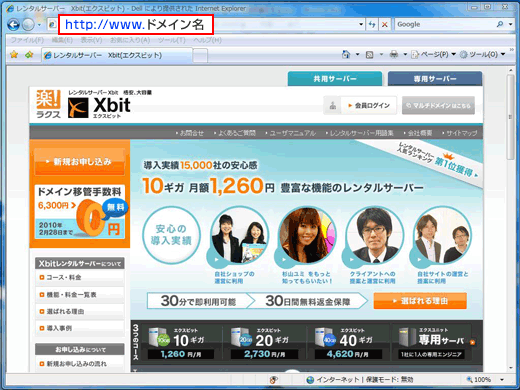The width and height of the screenshot is (520, 390).
Task: Open 機能・料金一覧表 in the sidebar
Action: click(71, 295)
